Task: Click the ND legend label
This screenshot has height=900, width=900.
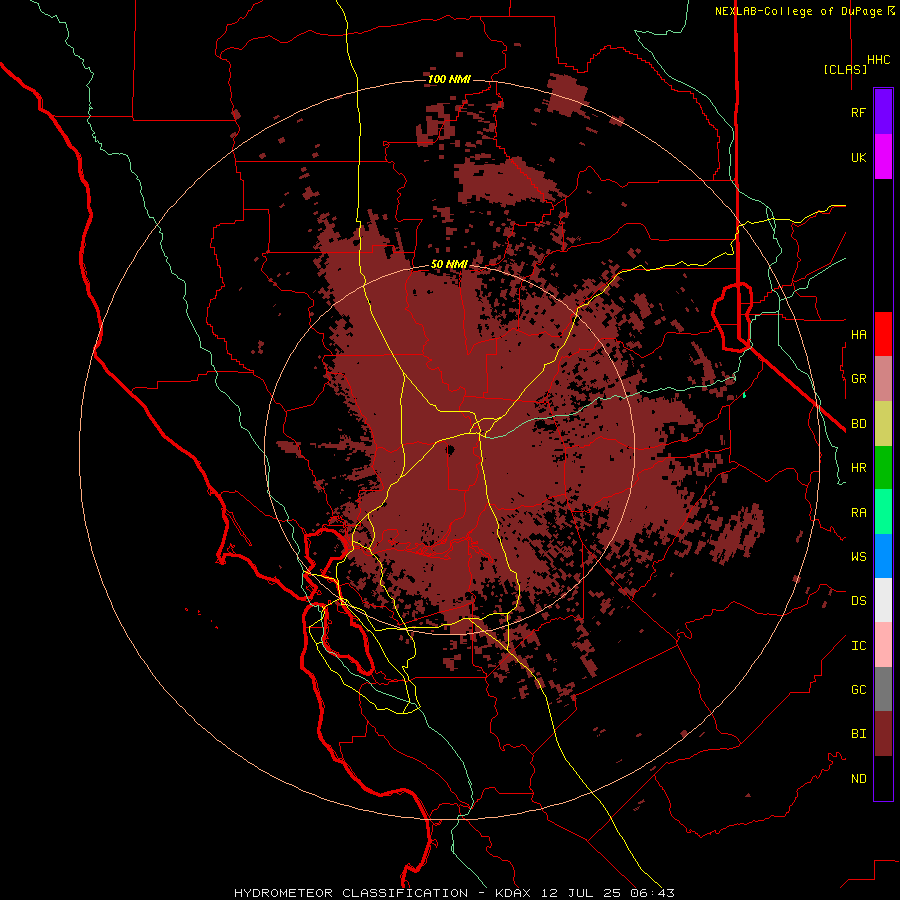Action: point(858,779)
